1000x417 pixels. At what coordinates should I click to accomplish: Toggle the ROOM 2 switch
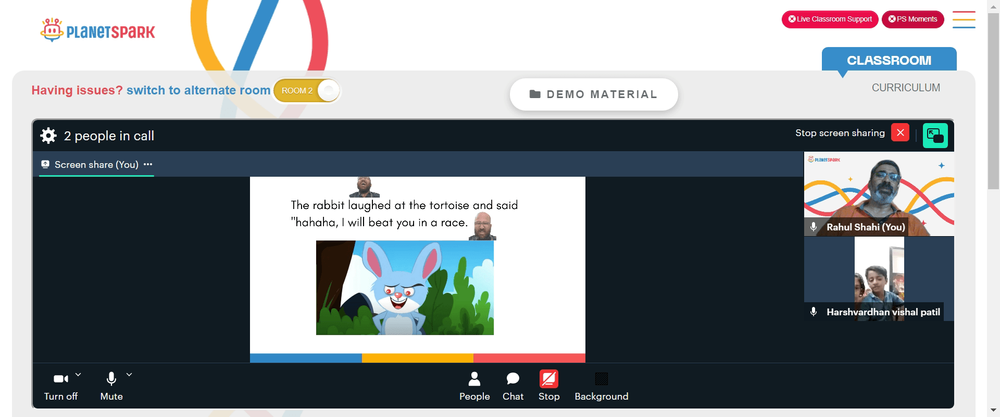point(307,91)
